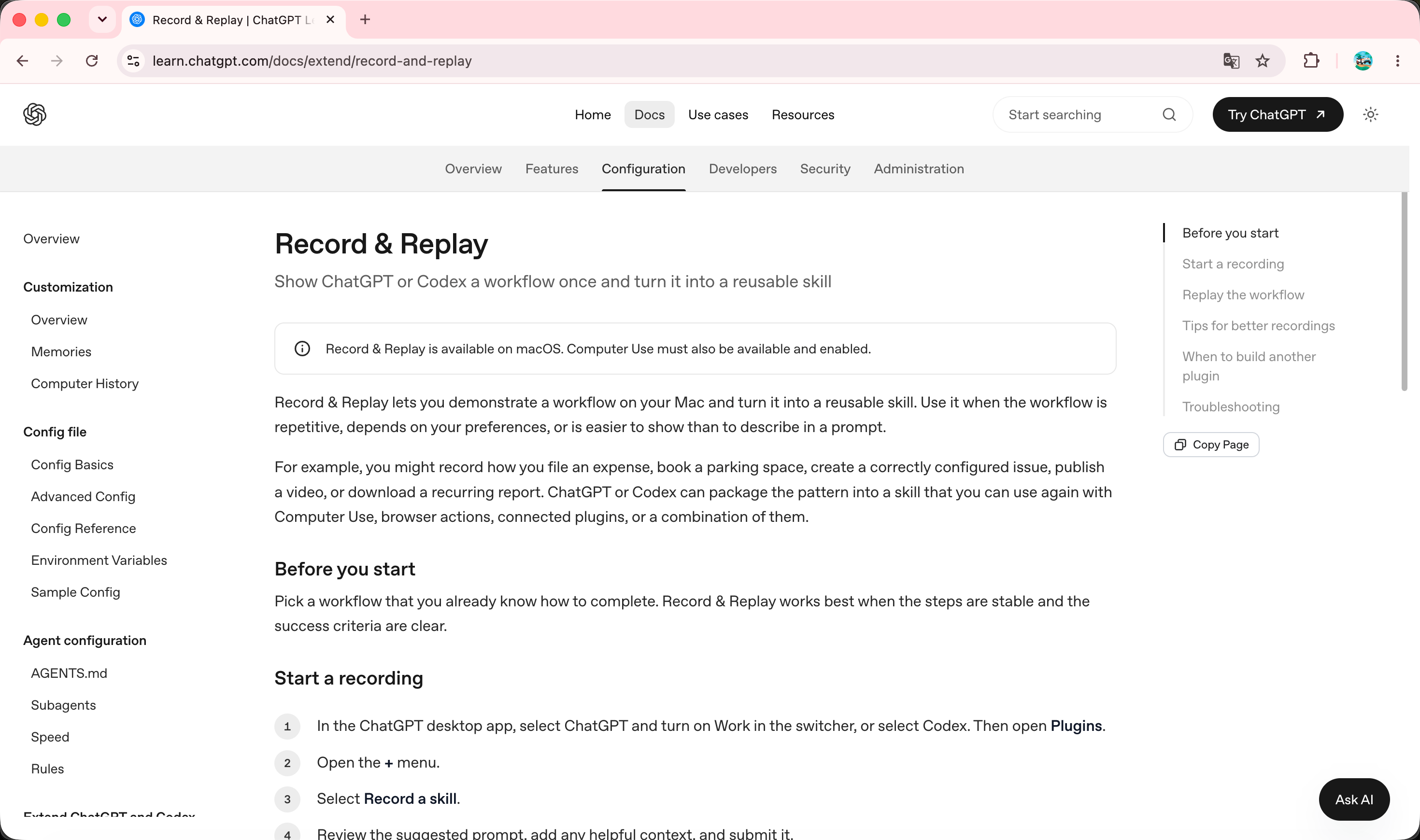Image resolution: width=1420 pixels, height=840 pixels.
Task: Expand the tab search dropdown arrow
Action: click(102, 20)
